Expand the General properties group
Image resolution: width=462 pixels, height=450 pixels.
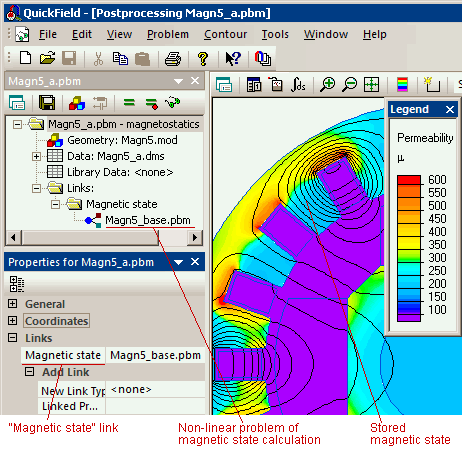12,303
